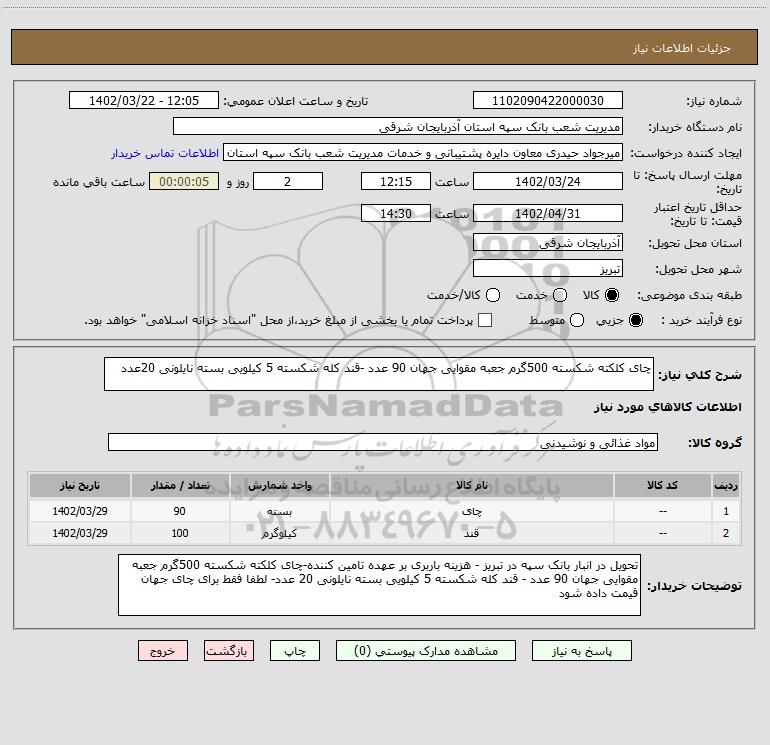Click the buyer organization name field
The height and width of the screenshot is (745, 770).
point(398,126)
